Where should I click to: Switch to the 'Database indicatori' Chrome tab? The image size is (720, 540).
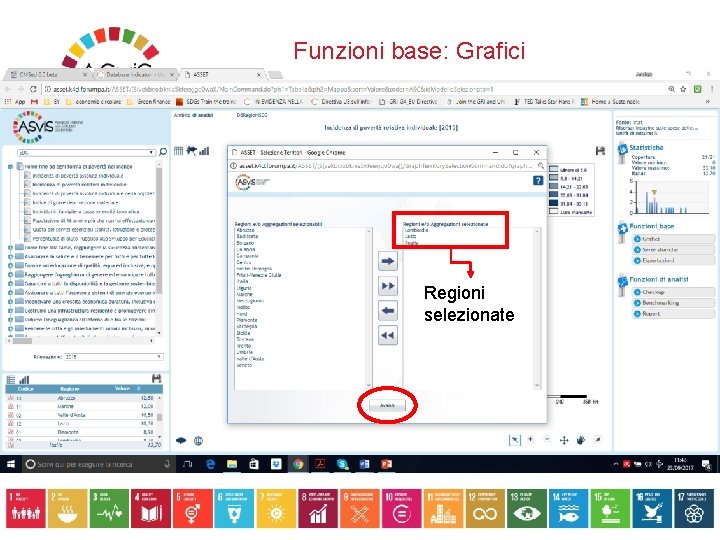pyautogui.click(x=135, y=74)
